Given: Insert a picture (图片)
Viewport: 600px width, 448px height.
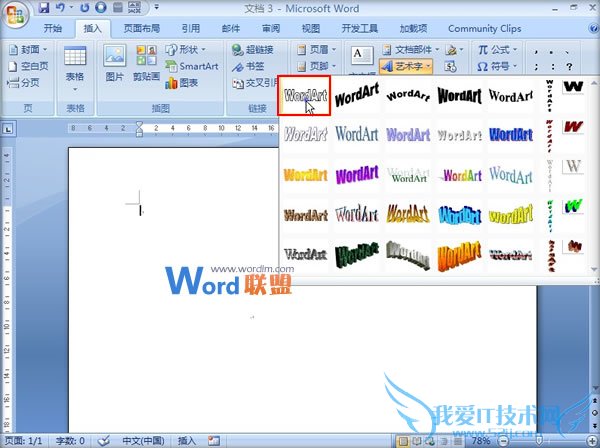Looking at the screenshot, I should tap(114, 64).
